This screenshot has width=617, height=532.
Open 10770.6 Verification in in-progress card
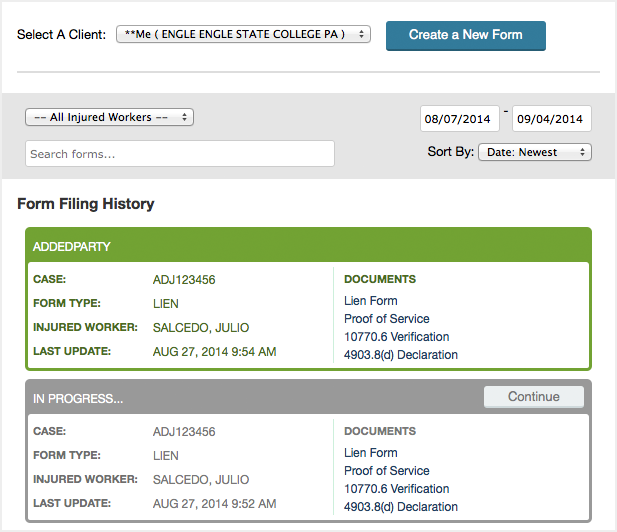coord(397,489)
